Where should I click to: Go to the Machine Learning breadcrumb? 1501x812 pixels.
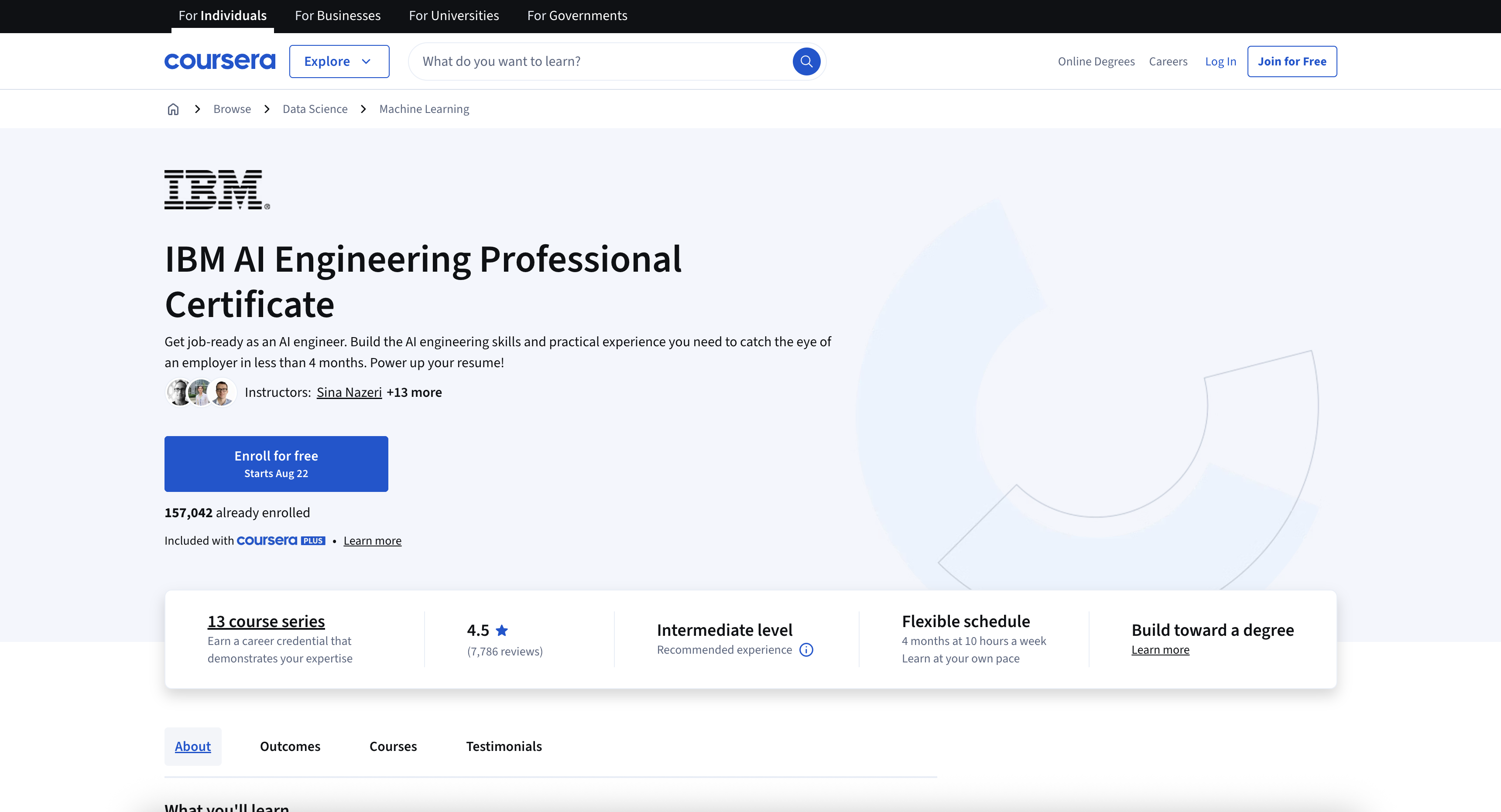[x=424, y=109]
